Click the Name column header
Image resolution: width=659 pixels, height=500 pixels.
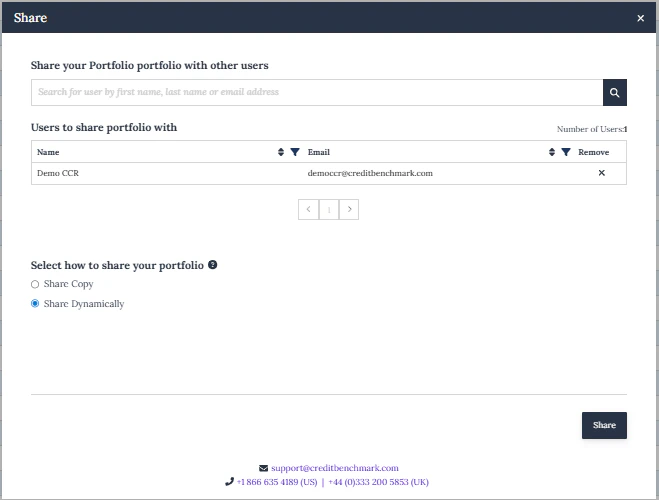pyautogui.click(x=48, y=152)
